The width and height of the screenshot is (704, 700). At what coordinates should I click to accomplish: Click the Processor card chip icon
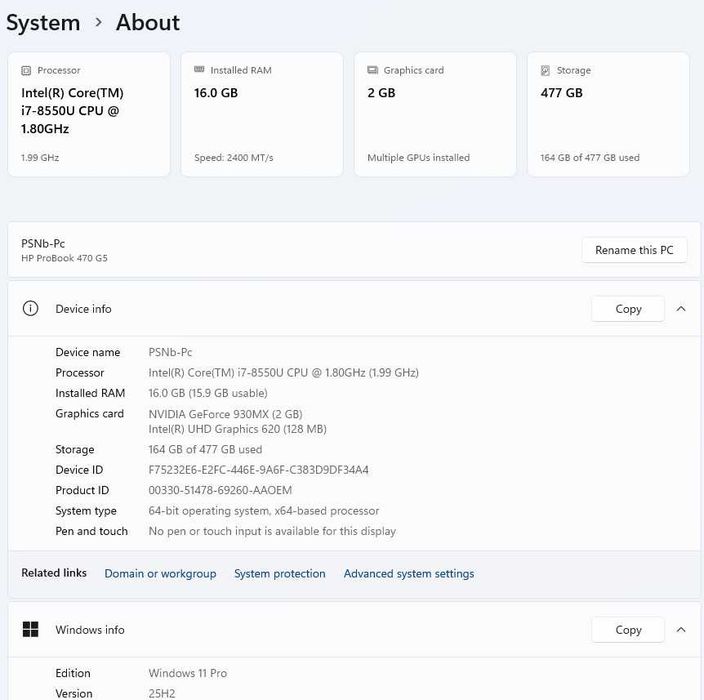[26, 70]
